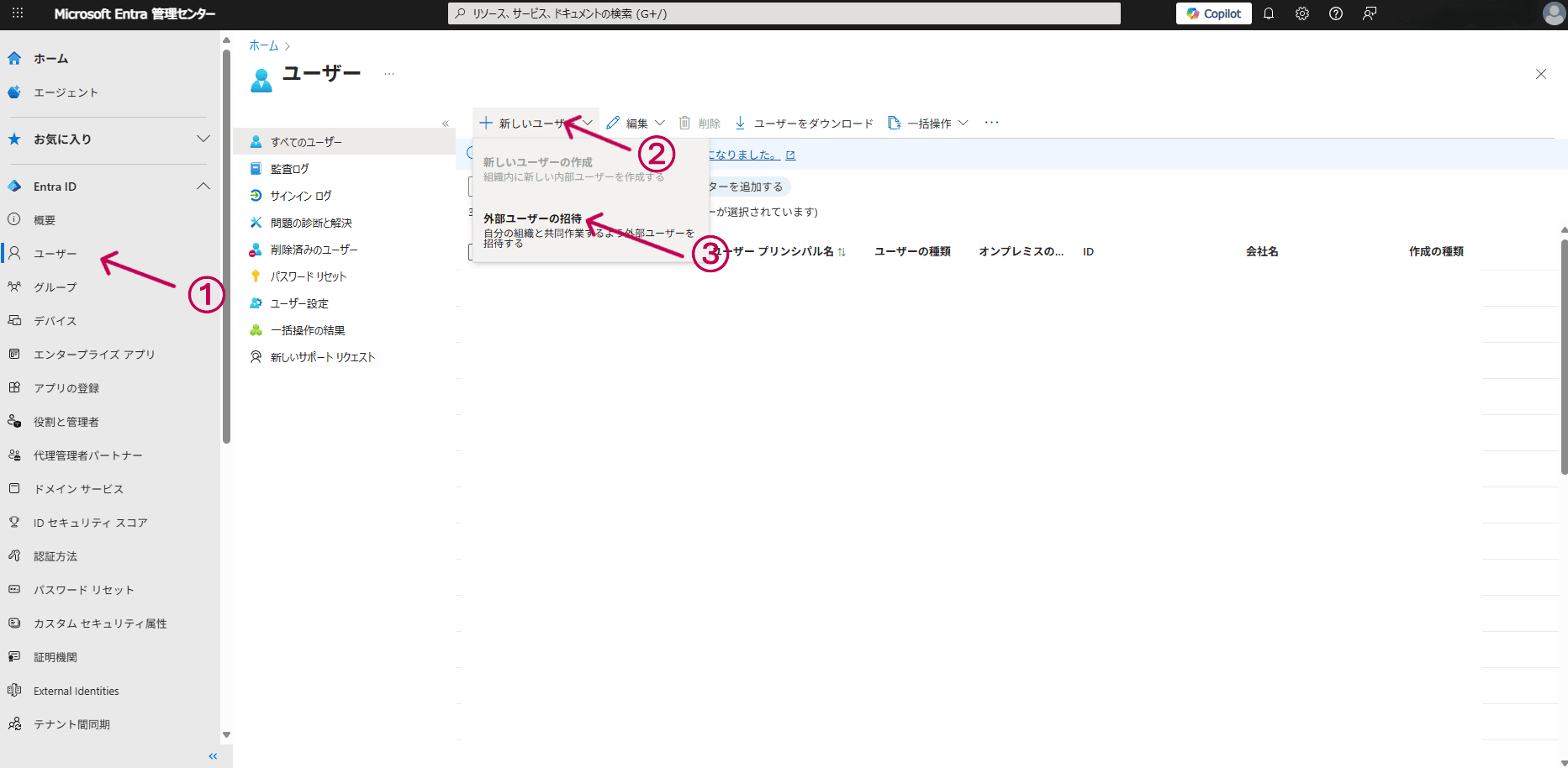Open ユーザー設定 in the sidebar
This screenshot has height=768, width=1568.
301,302
